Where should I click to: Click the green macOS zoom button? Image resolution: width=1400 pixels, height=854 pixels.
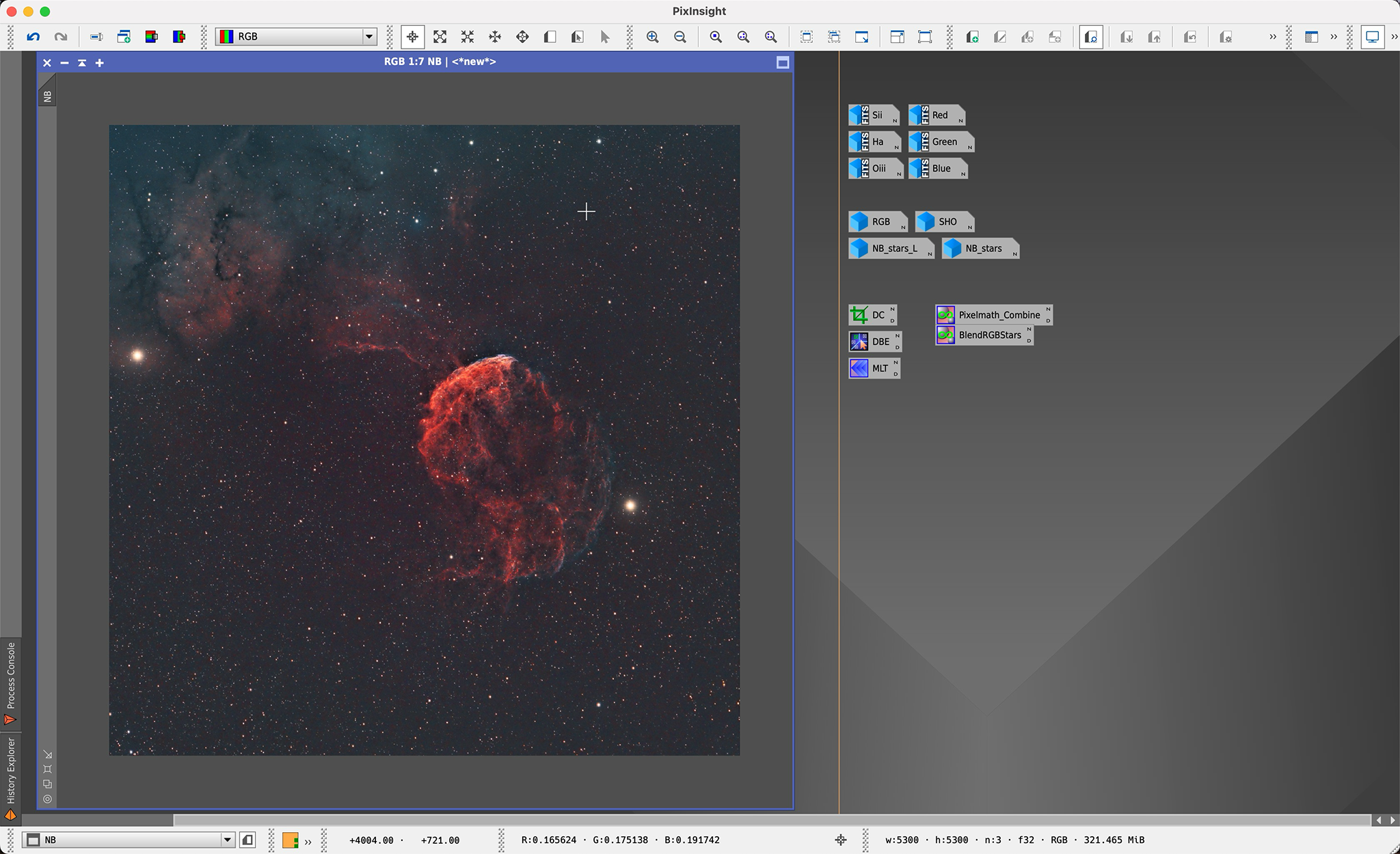(45, 12)
